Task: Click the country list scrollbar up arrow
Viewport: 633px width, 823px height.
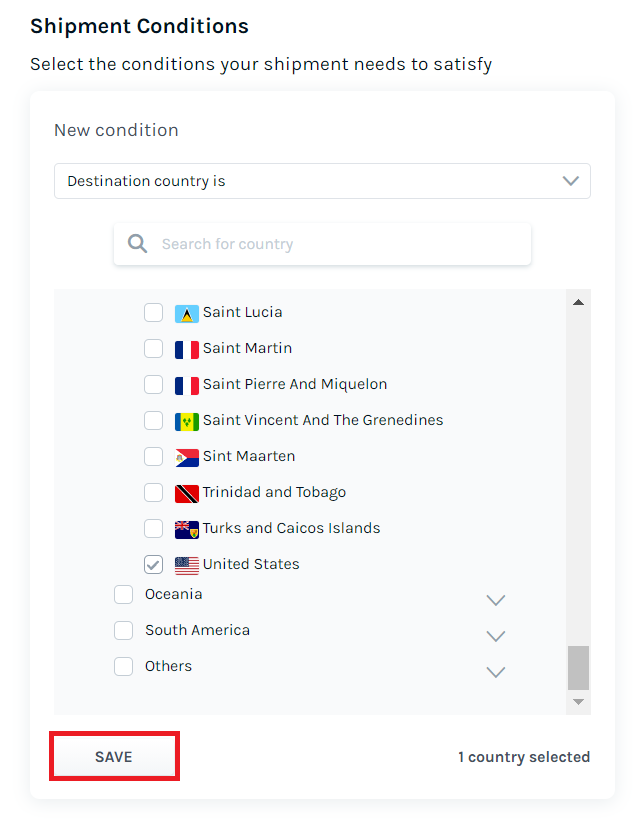Action: coord(578,302)
